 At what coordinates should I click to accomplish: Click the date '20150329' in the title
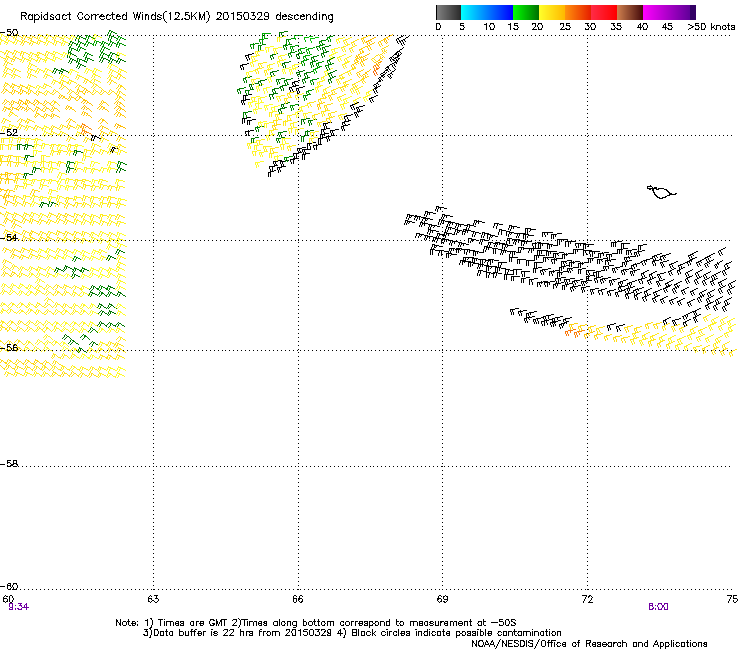243,17
